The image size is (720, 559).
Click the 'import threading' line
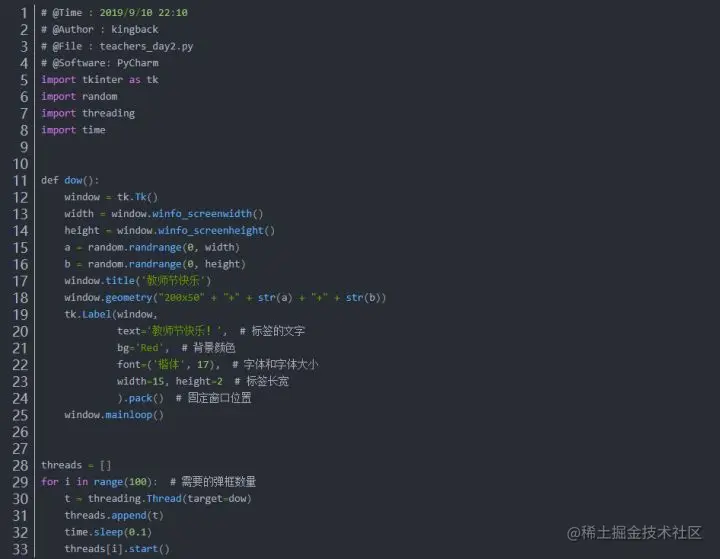[88, 113]
